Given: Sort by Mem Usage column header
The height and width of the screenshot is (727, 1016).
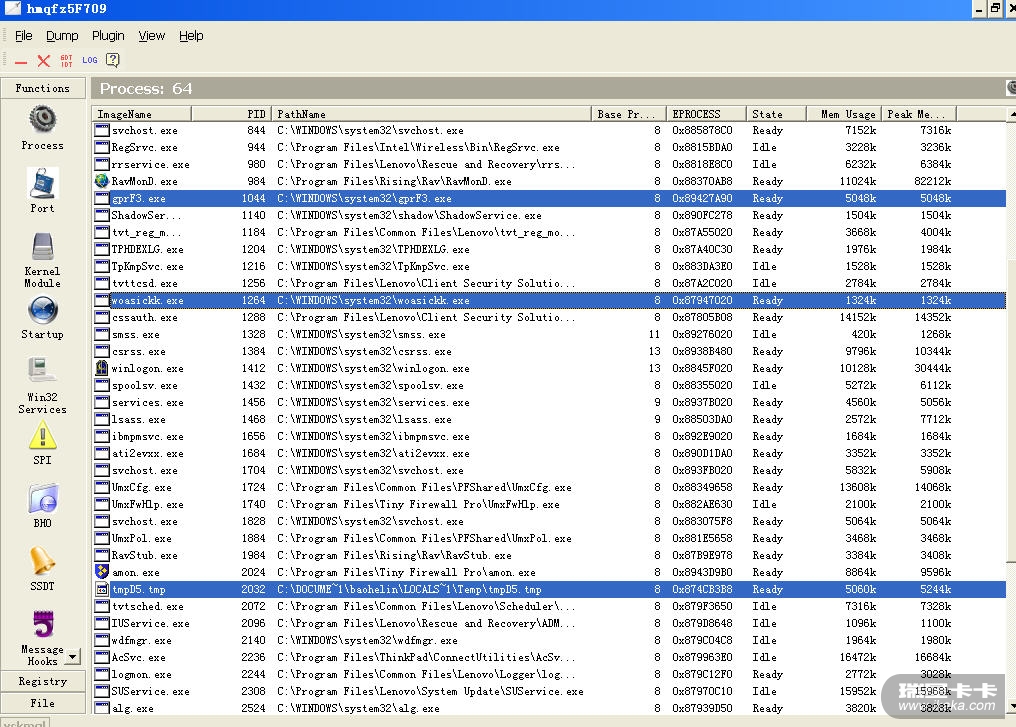Looking at the screenshot, I should [847, 114].
